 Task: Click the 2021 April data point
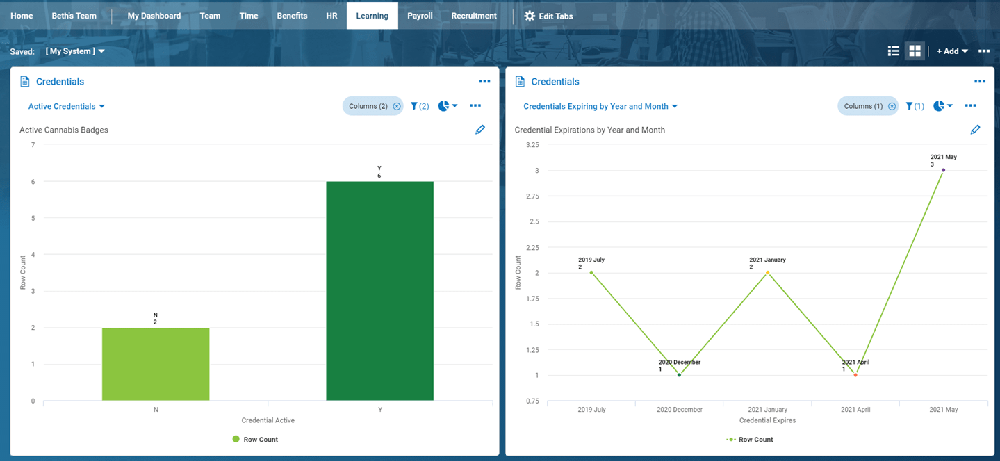[855, 375]
